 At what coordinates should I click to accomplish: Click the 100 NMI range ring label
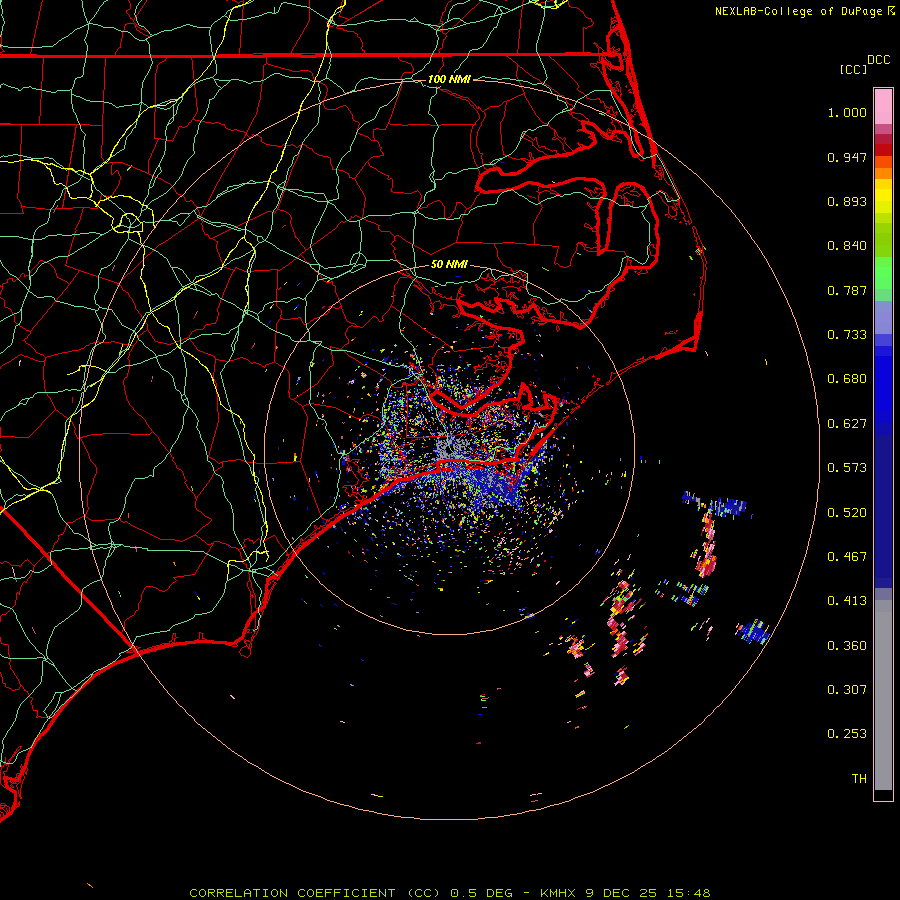pyautogui.click(x=449, y=79)
